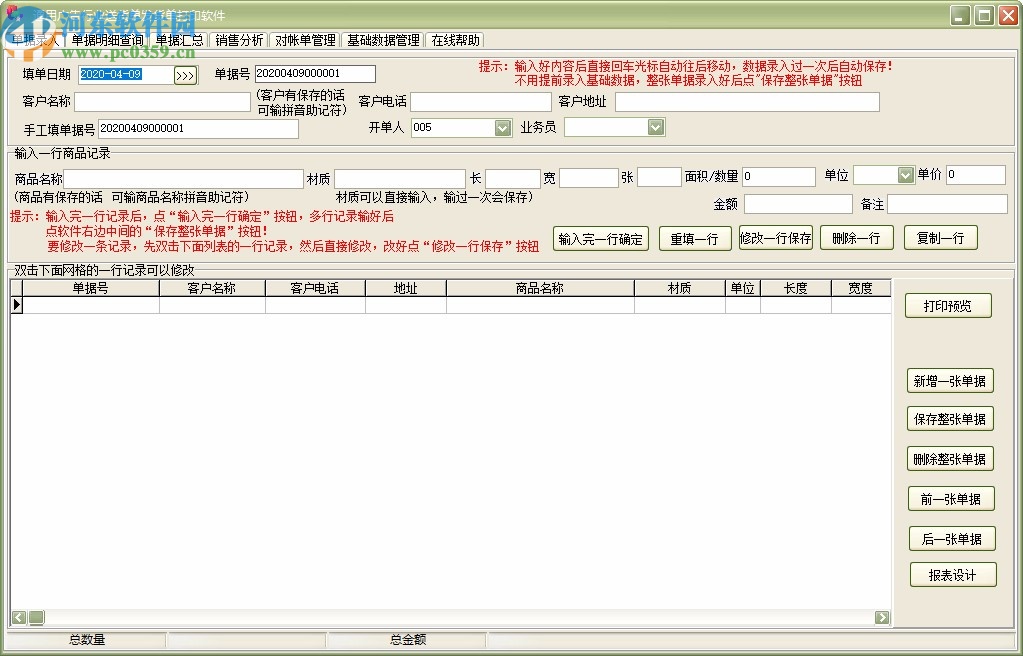Click the 修改一行保存 button
Screen dimensions: 1023x656
point(776,238)
